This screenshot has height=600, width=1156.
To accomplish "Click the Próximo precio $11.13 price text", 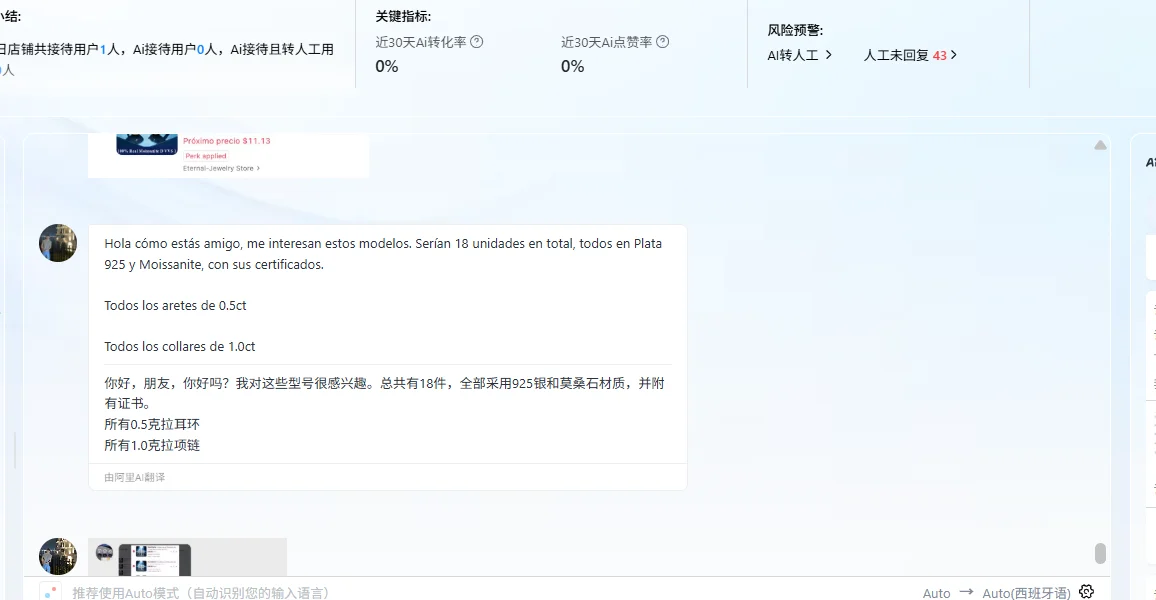I will pos(227,141).
